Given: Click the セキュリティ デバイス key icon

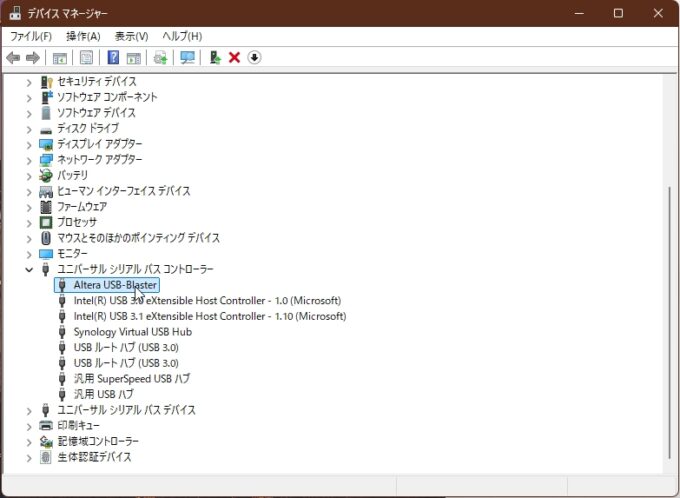Looking at the screenshot, I should pos(46,82).
